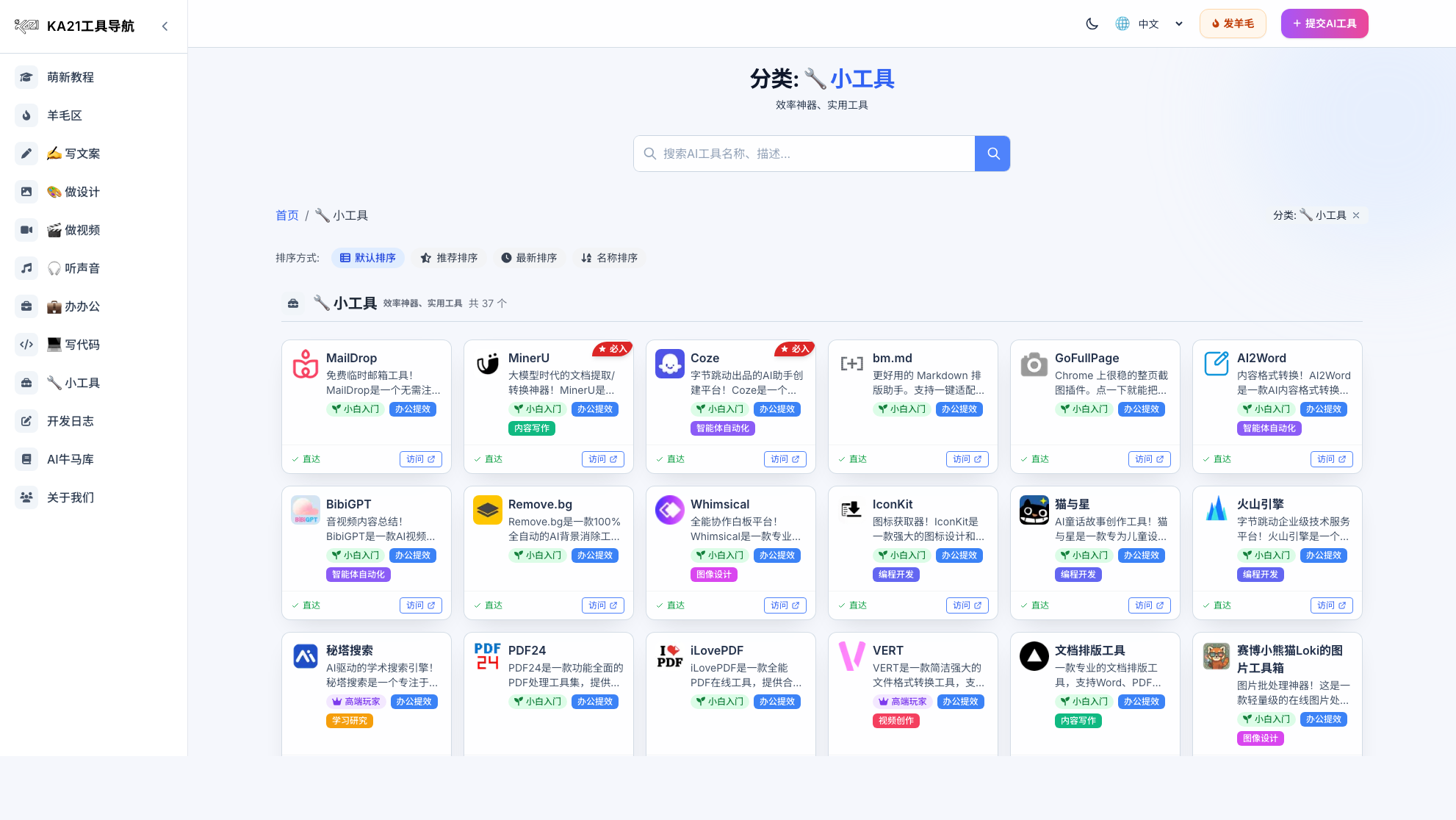Open the Coze robot icon
Screen dimensions: 1456x820
tap(669, 364)
